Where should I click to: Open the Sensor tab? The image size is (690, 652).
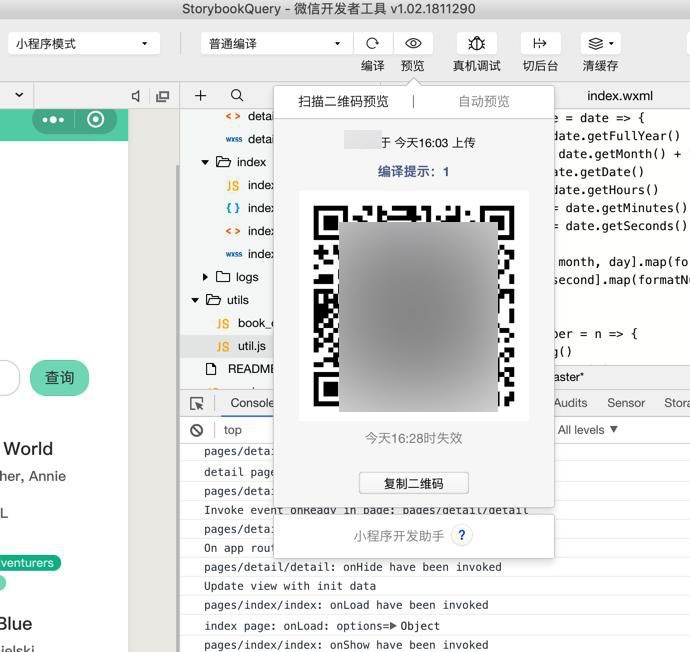tap(626, 403)
